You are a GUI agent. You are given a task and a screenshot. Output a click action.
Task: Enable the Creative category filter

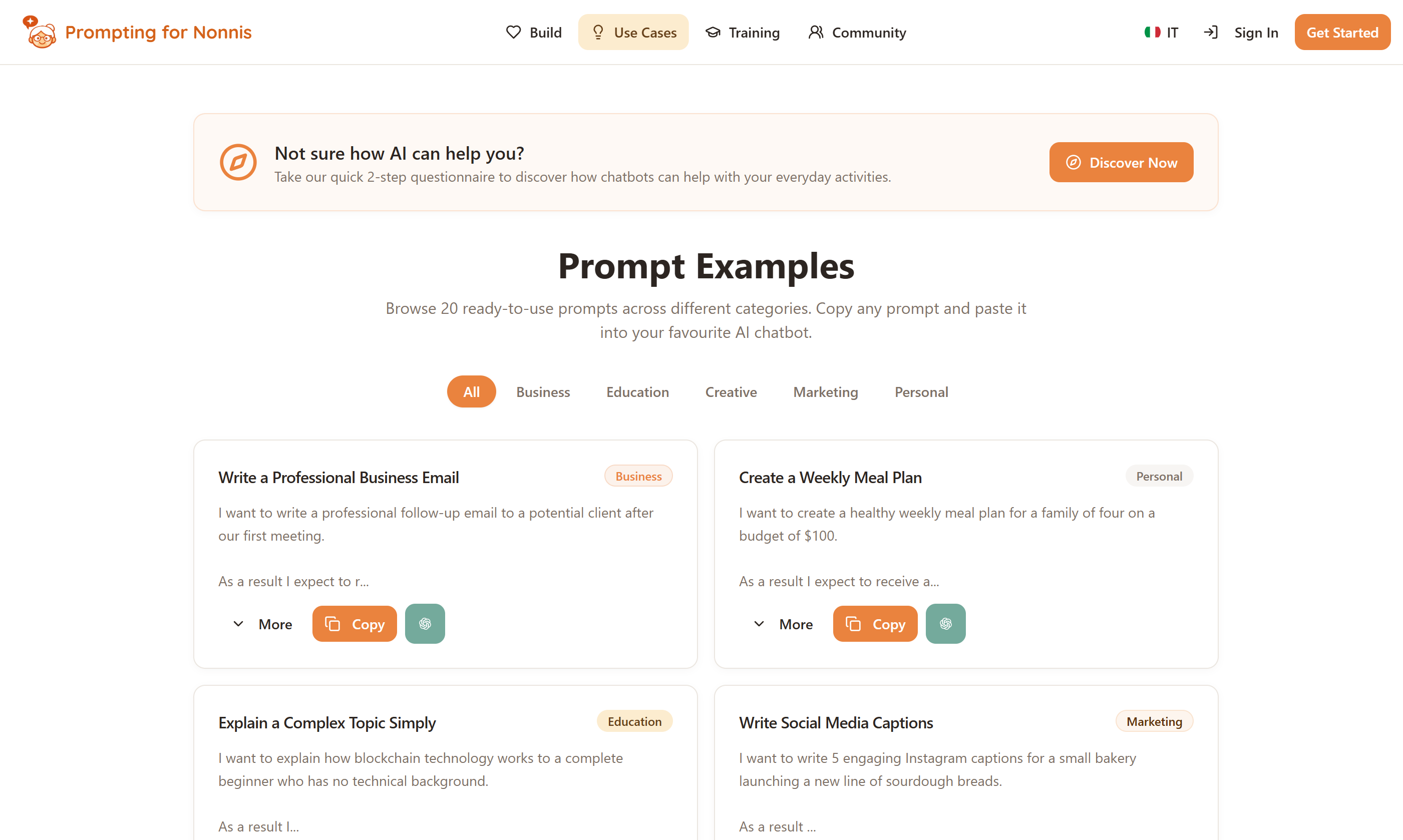coord(731,391)
